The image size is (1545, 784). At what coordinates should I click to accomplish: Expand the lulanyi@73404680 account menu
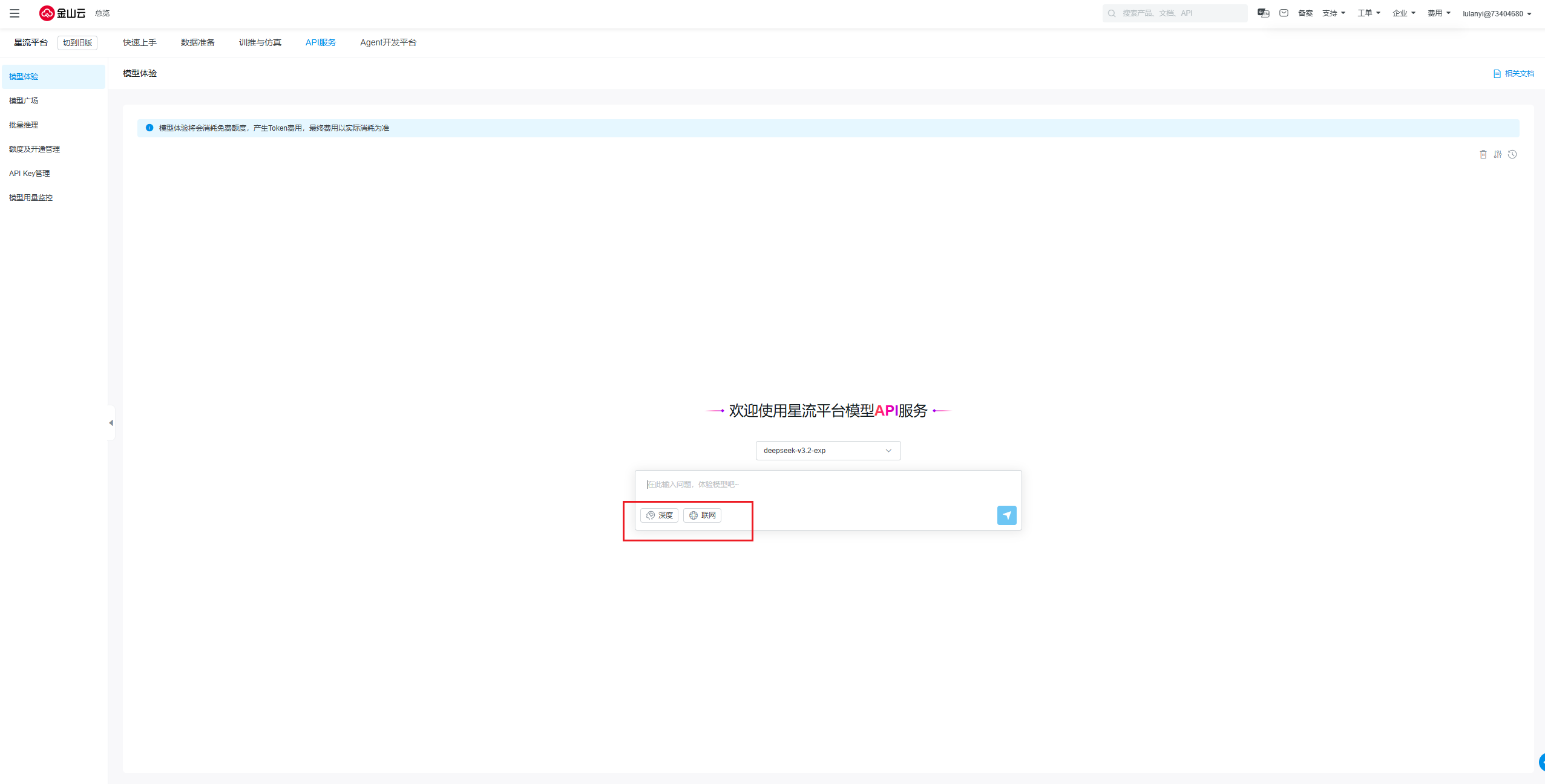[x=1496, y=13]
